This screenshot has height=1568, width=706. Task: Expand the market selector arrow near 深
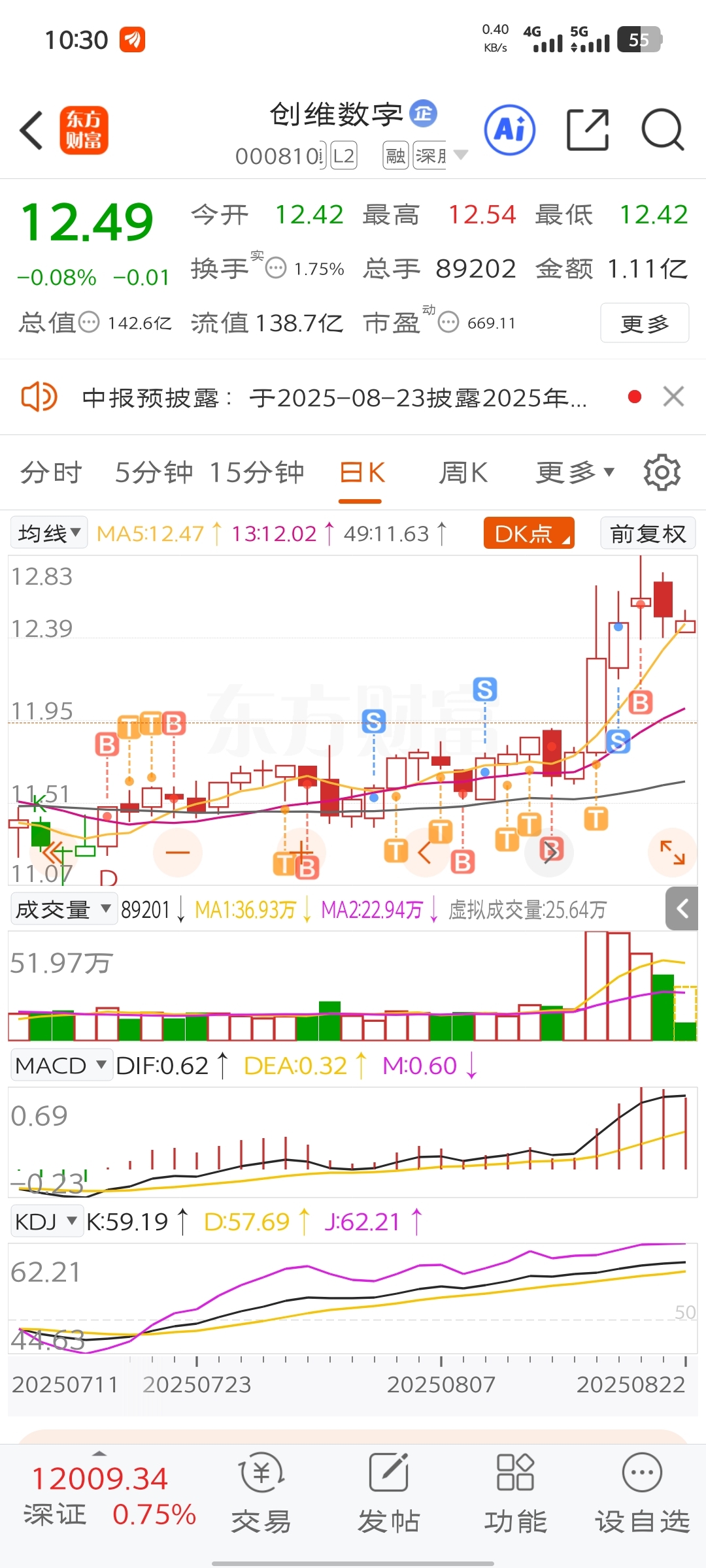[x=461, y=155]
